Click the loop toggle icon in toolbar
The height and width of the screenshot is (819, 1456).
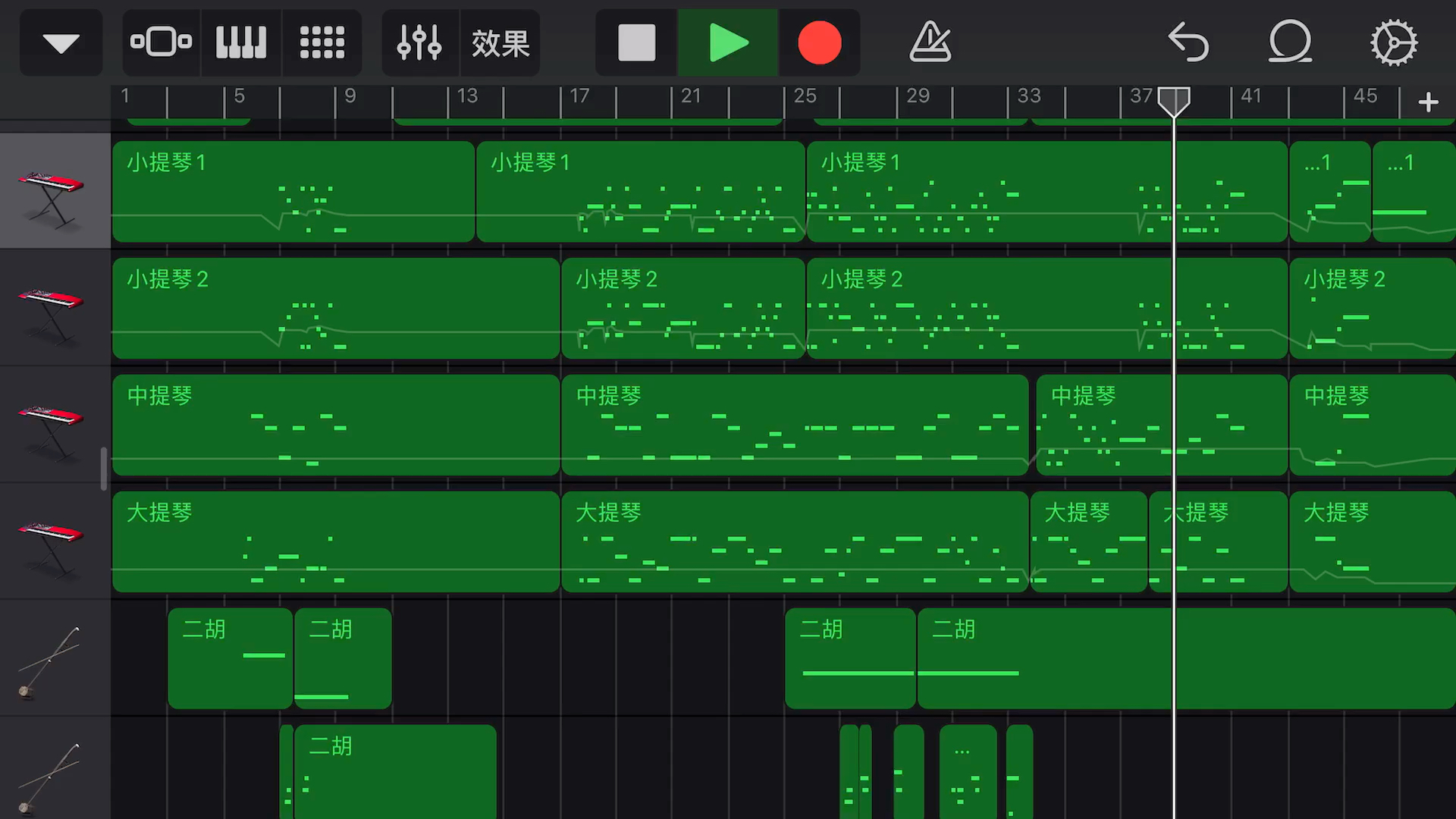pos(1290,42)
